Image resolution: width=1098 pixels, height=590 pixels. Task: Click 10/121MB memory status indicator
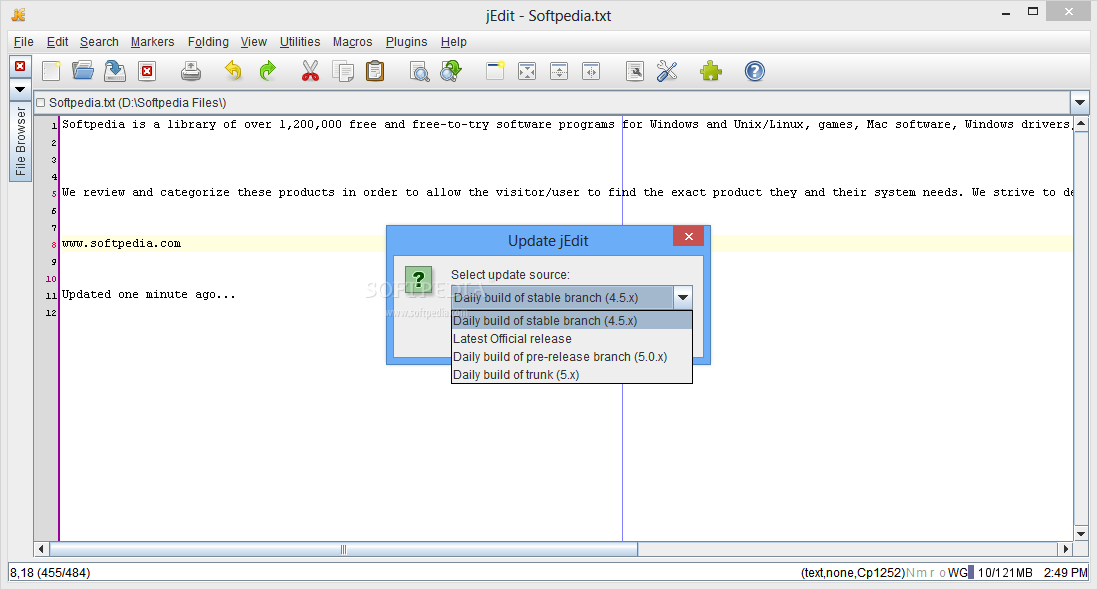point(1005,573)
